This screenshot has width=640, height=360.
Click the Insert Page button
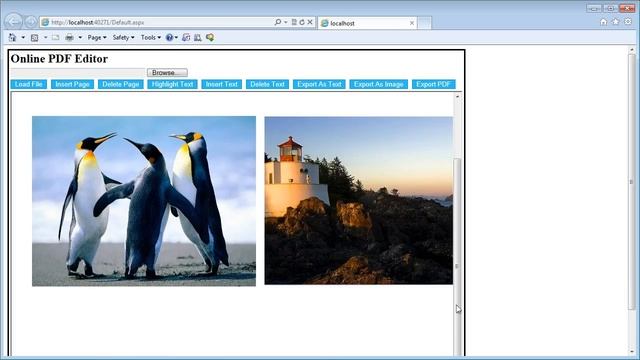click(72, 84)
